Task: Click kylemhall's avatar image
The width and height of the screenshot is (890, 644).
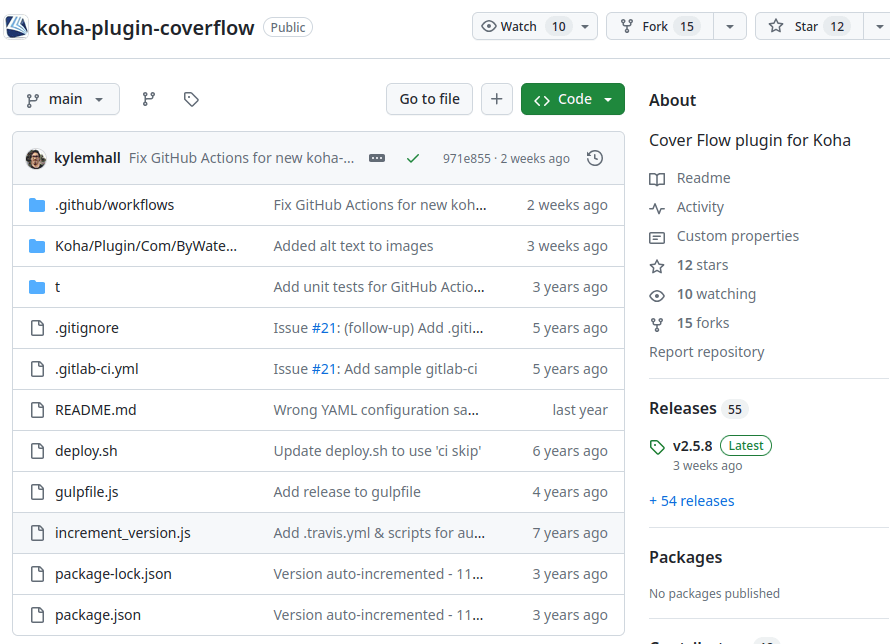Action: (36, 158)
